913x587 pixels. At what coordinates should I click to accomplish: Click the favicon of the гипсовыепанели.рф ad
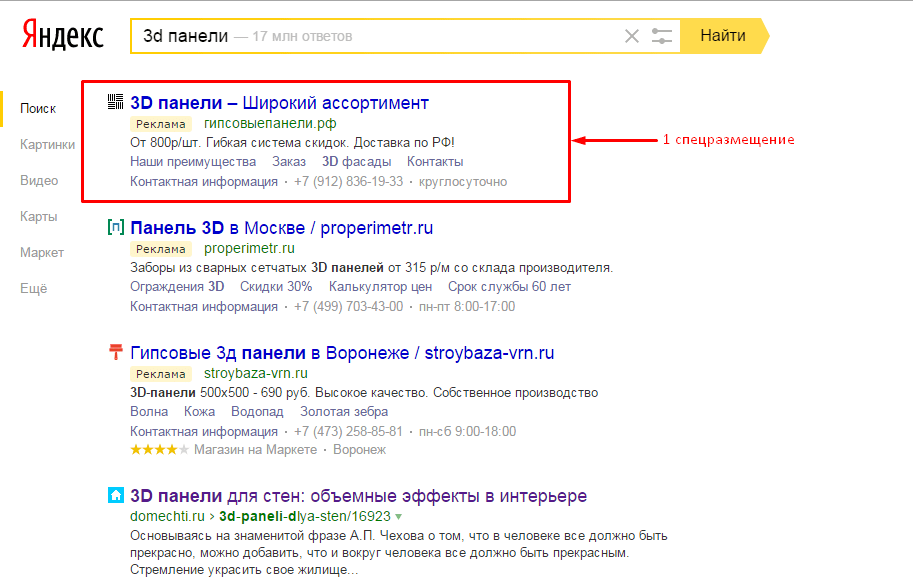tap(115, 102)
